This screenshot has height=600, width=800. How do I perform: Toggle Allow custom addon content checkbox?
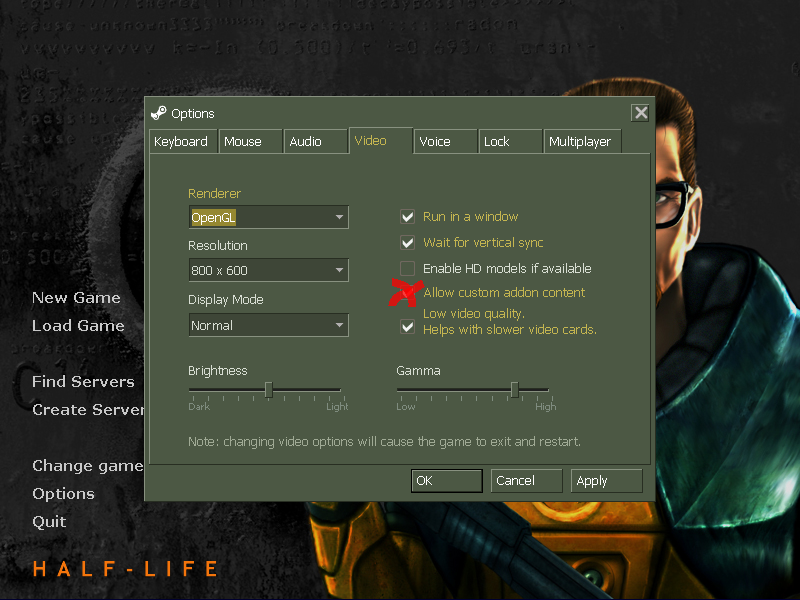click(x=407, y=293)
